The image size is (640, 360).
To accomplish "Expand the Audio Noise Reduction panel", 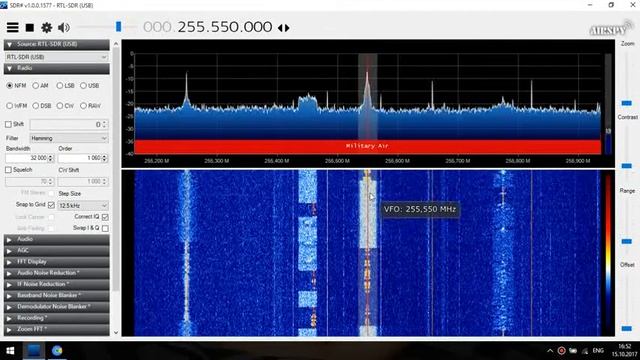I will [x=57, y=273].
